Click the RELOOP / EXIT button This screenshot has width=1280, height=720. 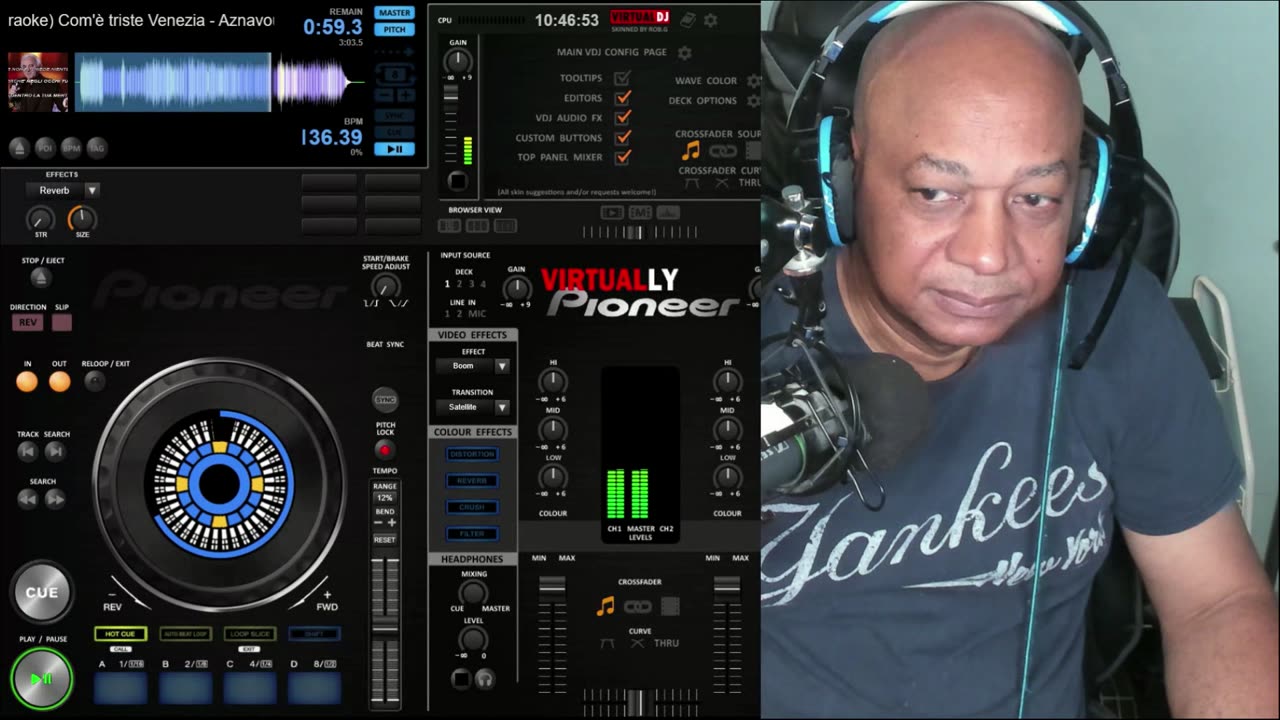coord(95,381)
